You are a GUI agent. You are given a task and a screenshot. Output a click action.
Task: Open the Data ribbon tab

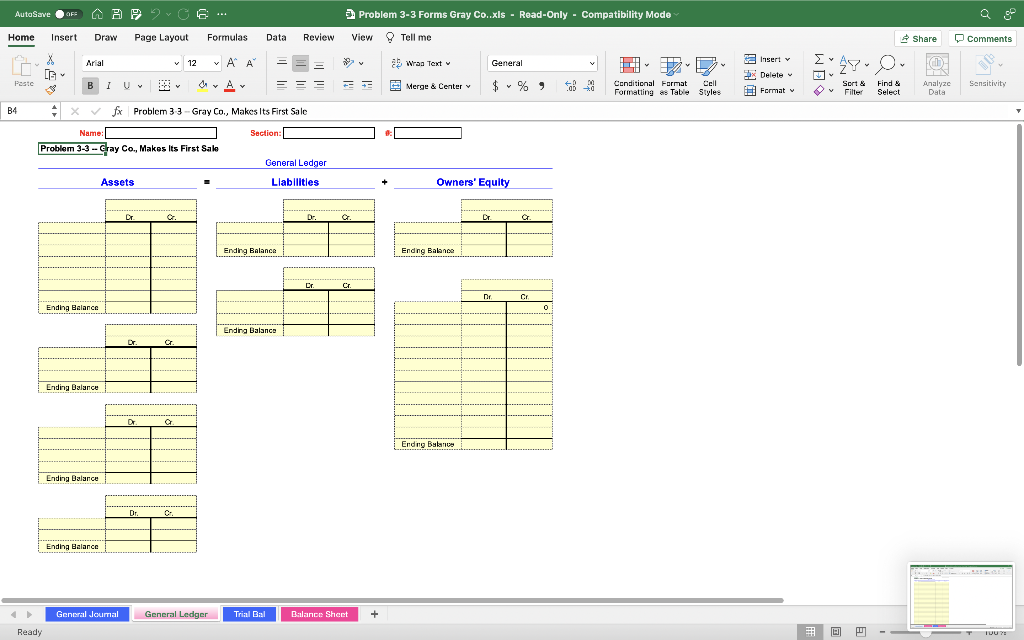(x=276, y=37)
